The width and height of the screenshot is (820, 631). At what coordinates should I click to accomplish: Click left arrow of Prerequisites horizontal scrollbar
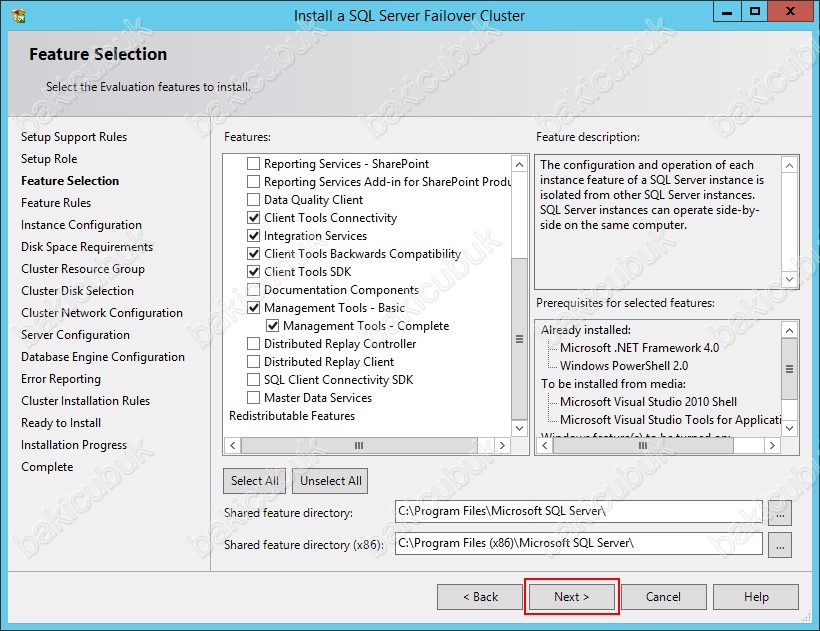(x=544, y=445)
